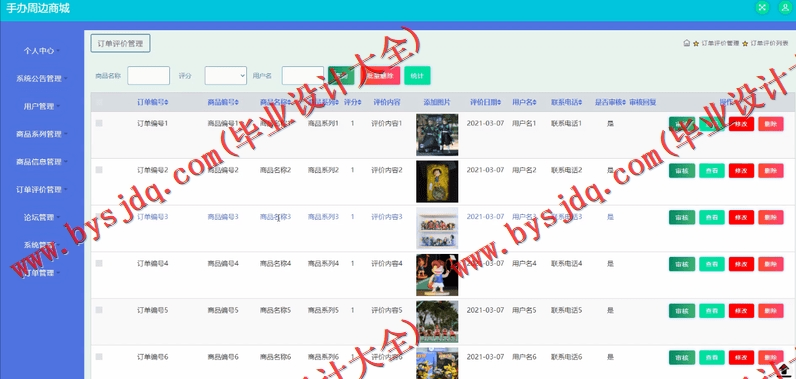Select all rows with header checkbox
Image resolution: width=796 pixels, height=379 pixels.
point(99,102)
